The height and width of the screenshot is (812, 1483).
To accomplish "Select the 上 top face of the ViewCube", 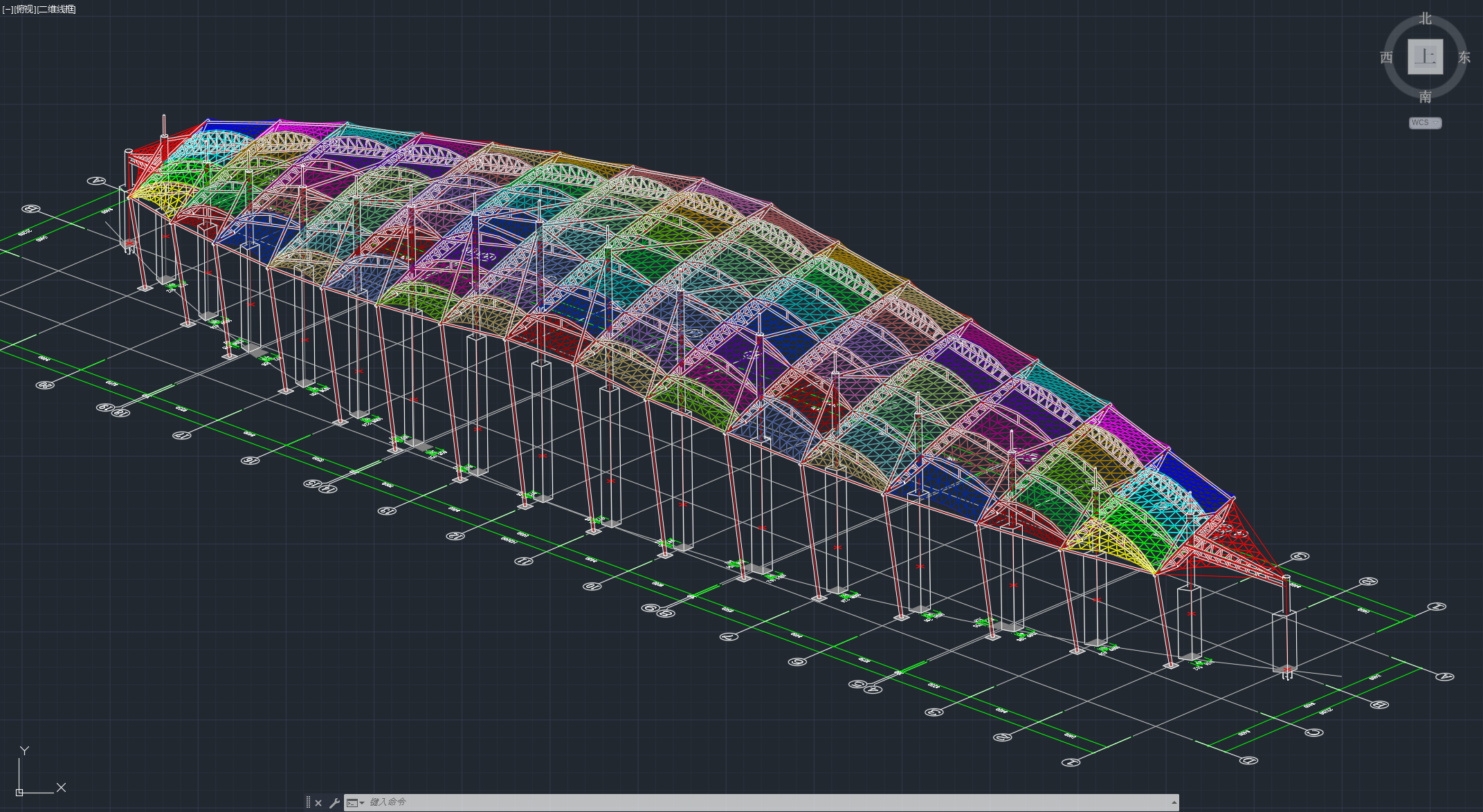I will point(1425,57).
